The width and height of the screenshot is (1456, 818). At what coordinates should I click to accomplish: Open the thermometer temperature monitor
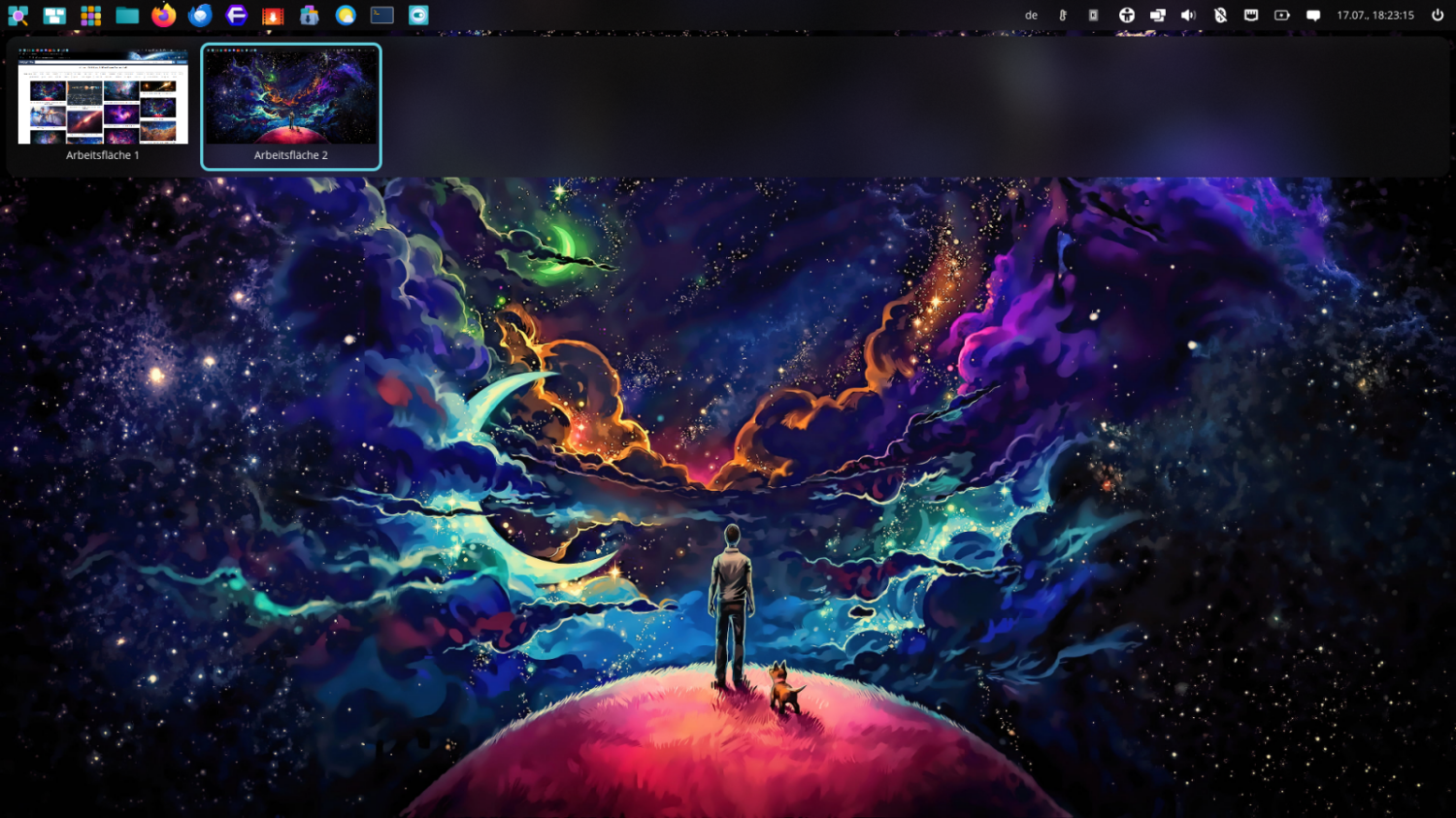[x=1063, y=16]
